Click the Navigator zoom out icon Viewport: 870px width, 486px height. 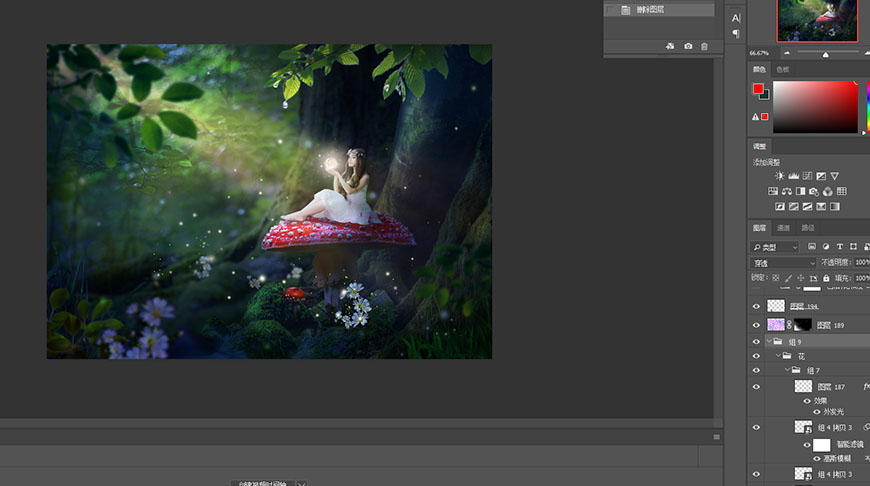(786, 53)
